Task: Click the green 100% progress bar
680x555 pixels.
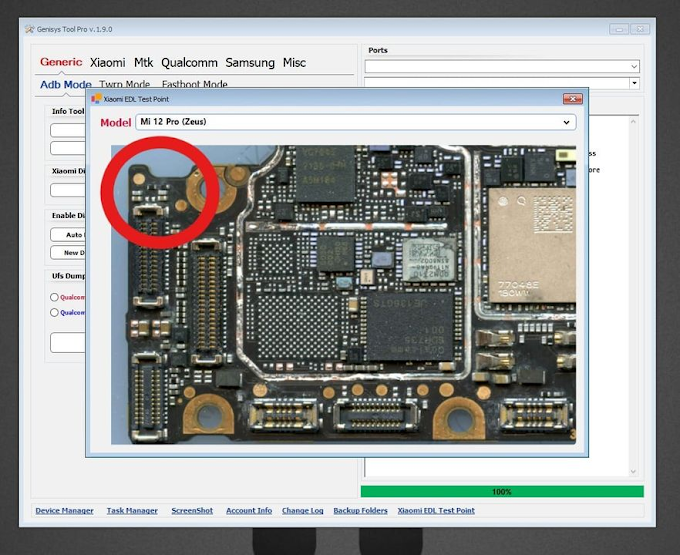Action: tap(502, 492)
